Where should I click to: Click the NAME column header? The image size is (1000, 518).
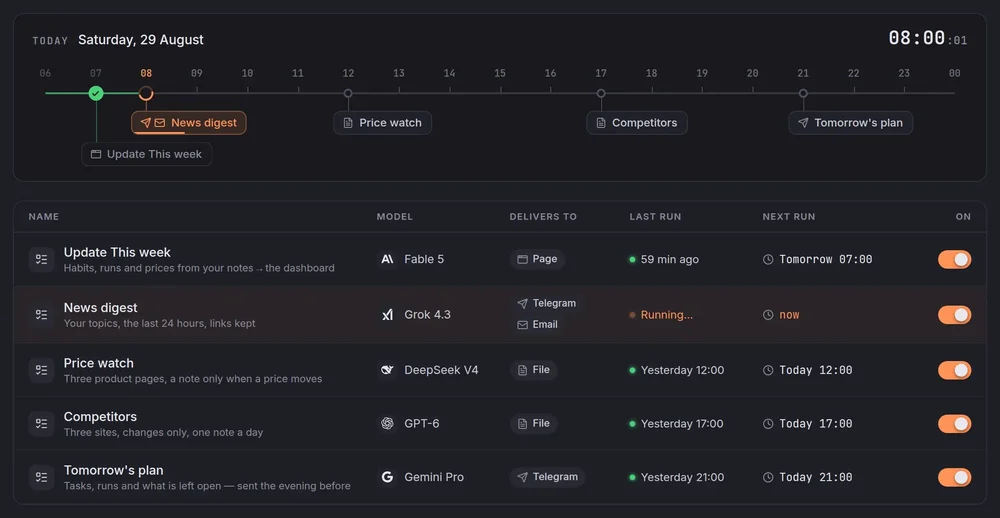44,217
